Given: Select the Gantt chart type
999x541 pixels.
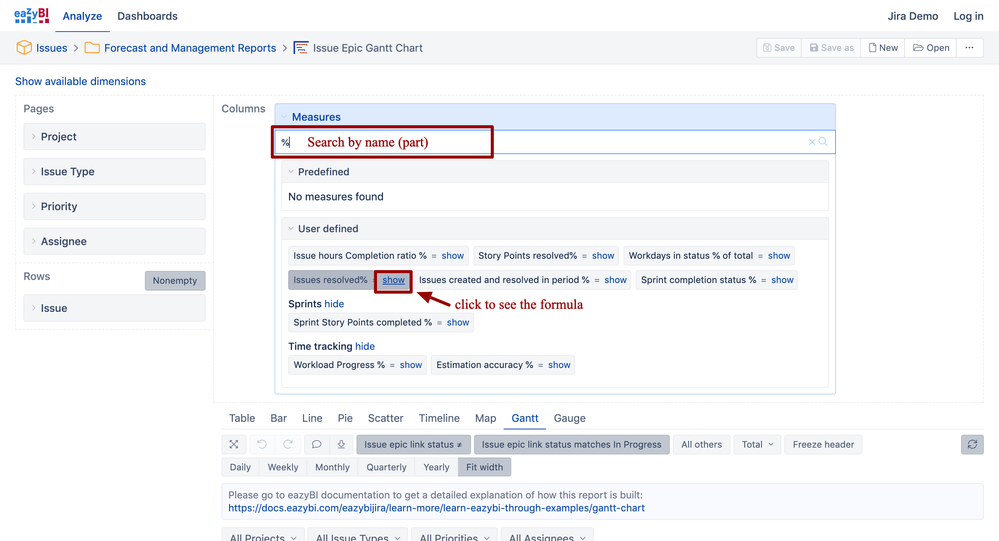Looking at the screenshot, I should click(x=525, y=418).
